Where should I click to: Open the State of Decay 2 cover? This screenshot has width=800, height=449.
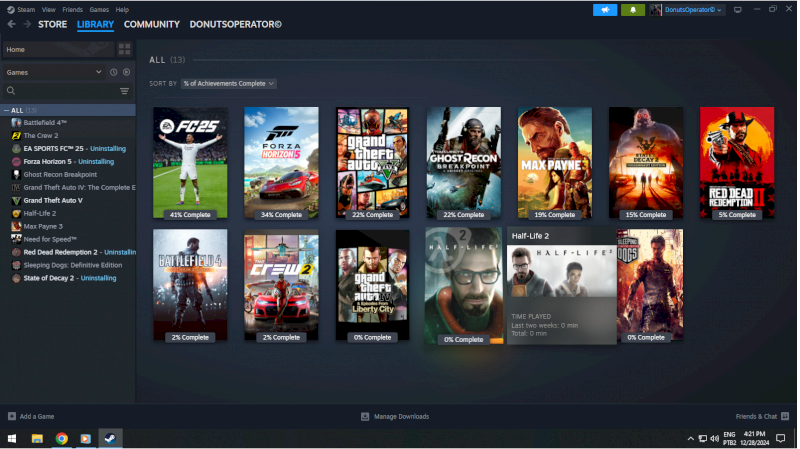pyautogui.click(x=646, y=162)
